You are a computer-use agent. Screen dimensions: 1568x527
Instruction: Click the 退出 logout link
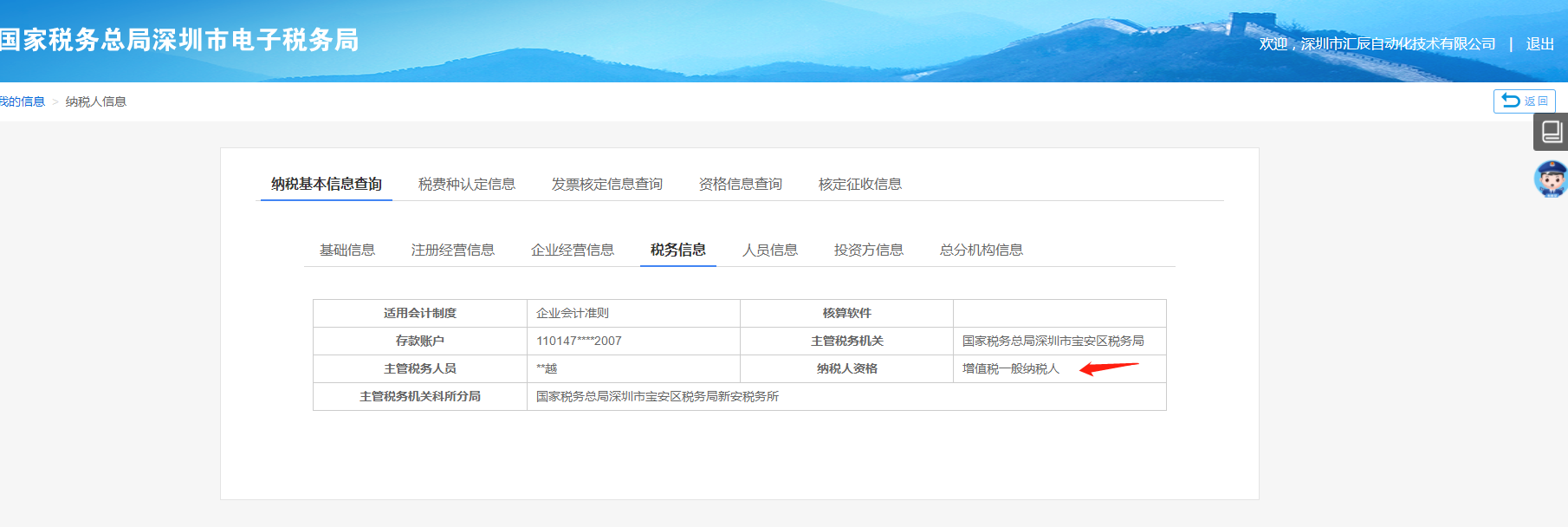click(1539, 44)
